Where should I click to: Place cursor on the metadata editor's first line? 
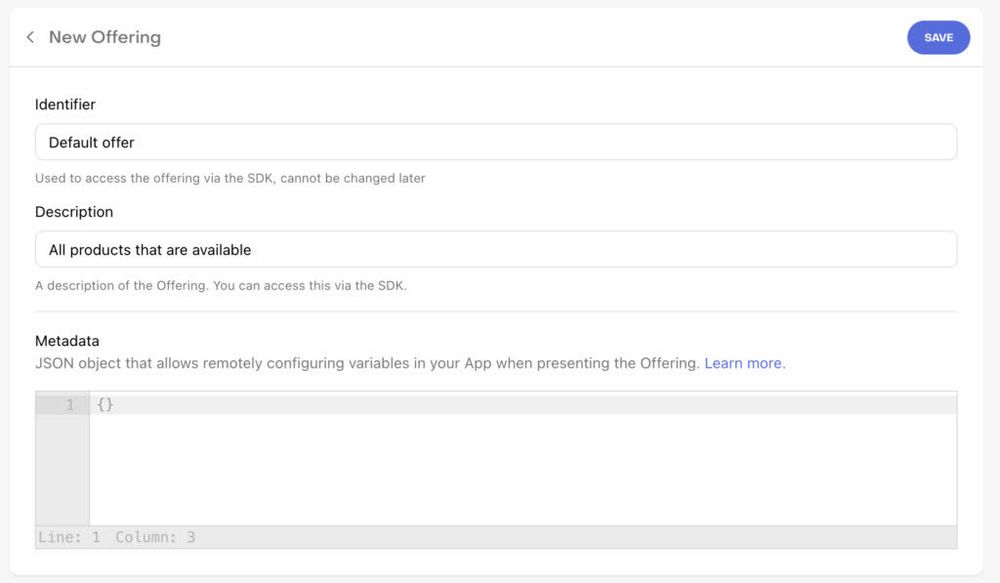[x=520, y=405]
